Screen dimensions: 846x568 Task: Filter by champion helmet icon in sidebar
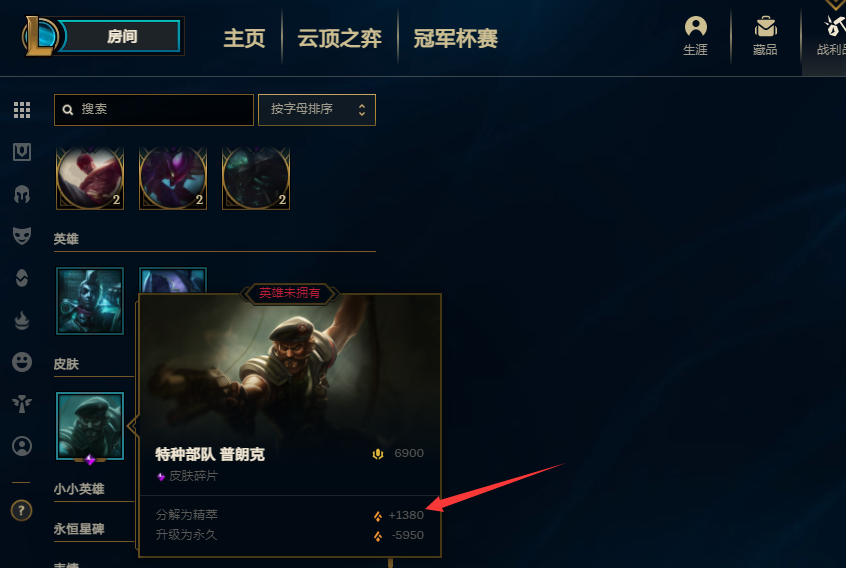(22, 194)
